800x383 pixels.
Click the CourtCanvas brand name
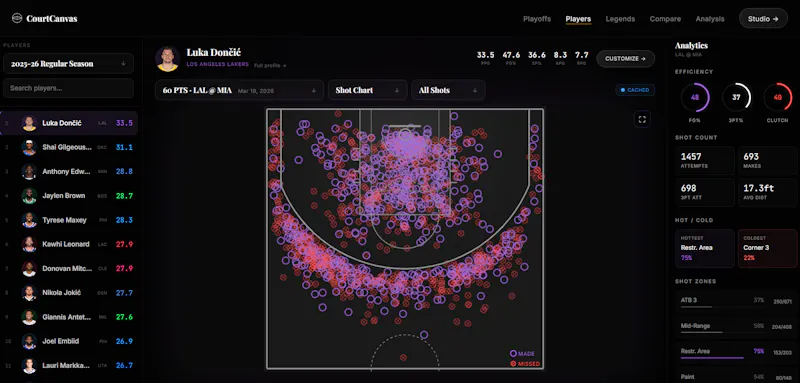pos(52,19)
